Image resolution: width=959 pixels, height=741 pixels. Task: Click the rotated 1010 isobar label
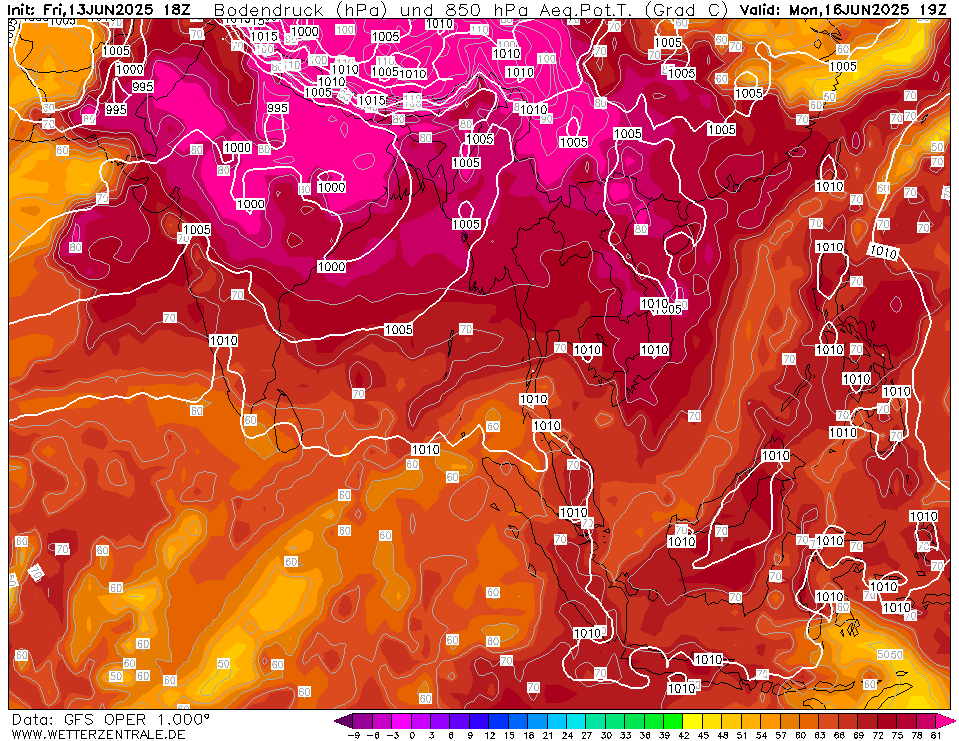click(x=883, y=251)
